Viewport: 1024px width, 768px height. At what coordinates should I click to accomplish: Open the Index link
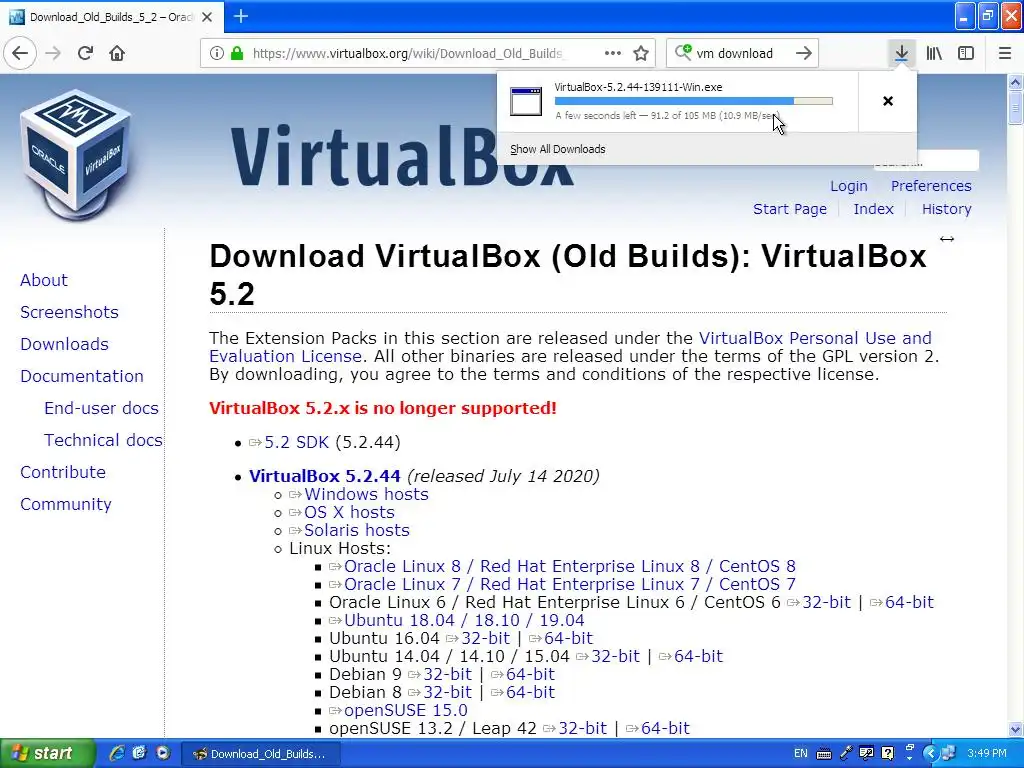click(x=873, y=209)
